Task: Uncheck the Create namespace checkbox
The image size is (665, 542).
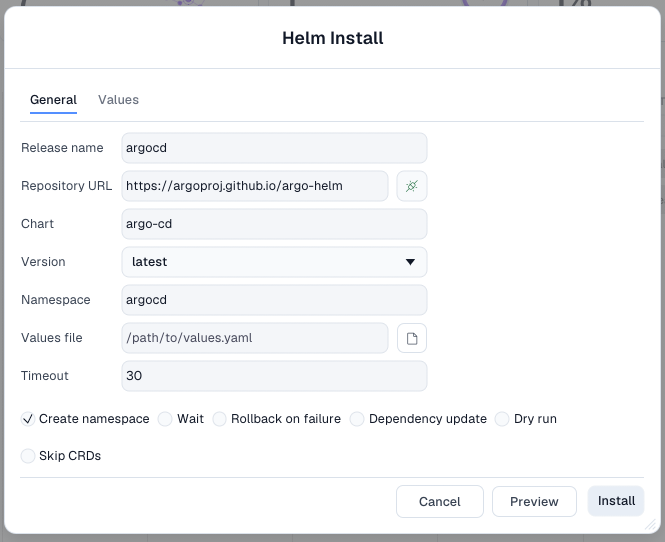Action: 28,419
